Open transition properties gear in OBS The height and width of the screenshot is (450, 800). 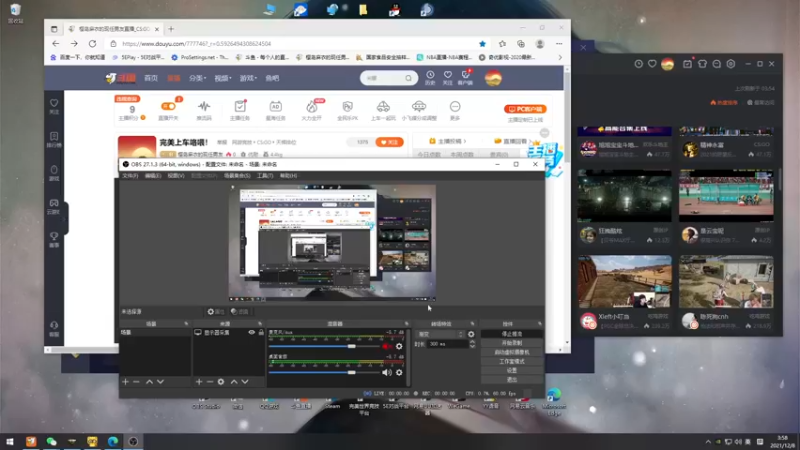click(x=471, y=334)
